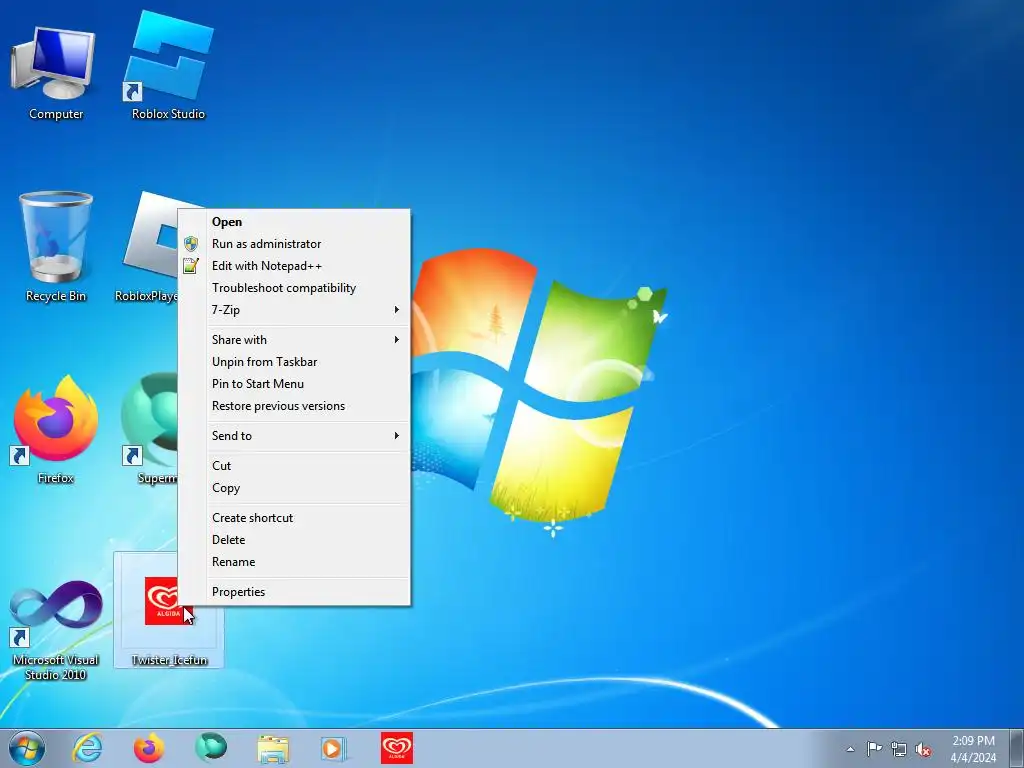
Task: Choose Unpin from Taskbar
Action: [295, 362]
